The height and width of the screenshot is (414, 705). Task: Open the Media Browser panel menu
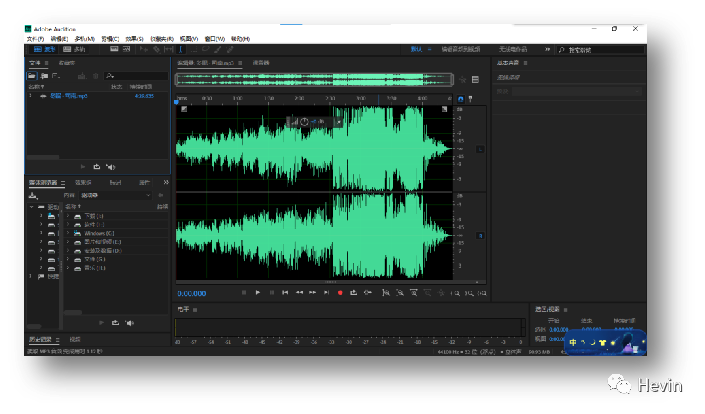point(63,183)
